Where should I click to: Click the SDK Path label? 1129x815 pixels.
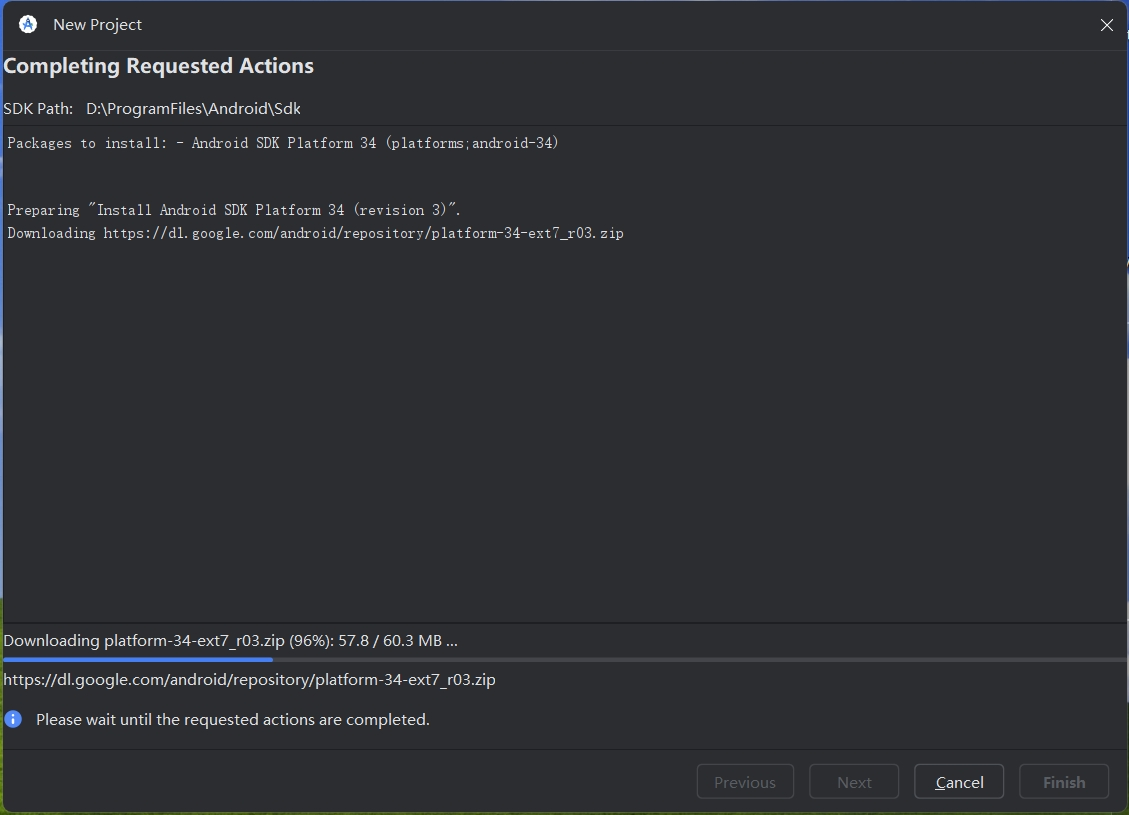[x=38, y=109]
